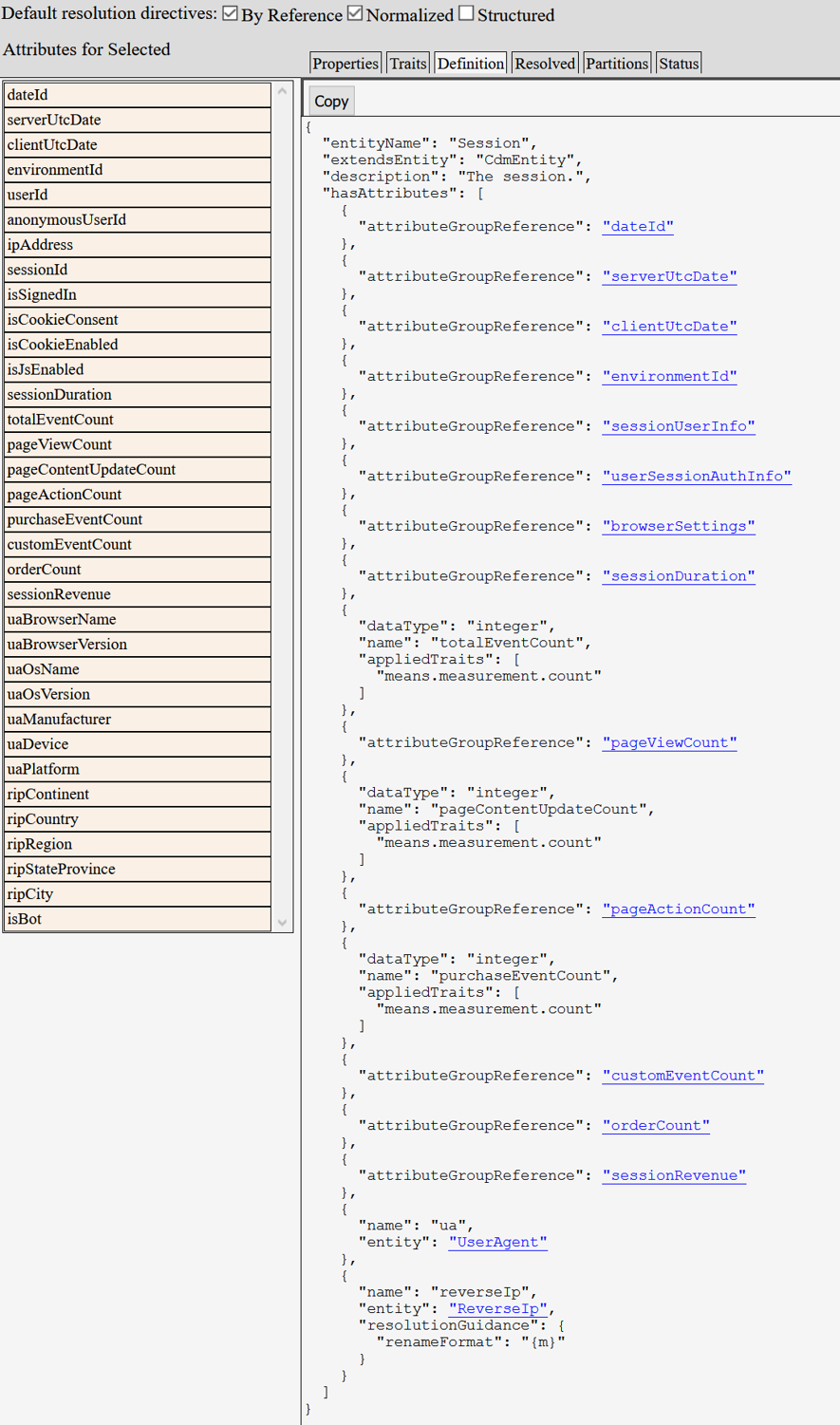The width and height of the screenshot is (840, 1425).
Task: Select the isCookieEnabled attribute row
Action: pyautogui.click(x=138, y=345)
